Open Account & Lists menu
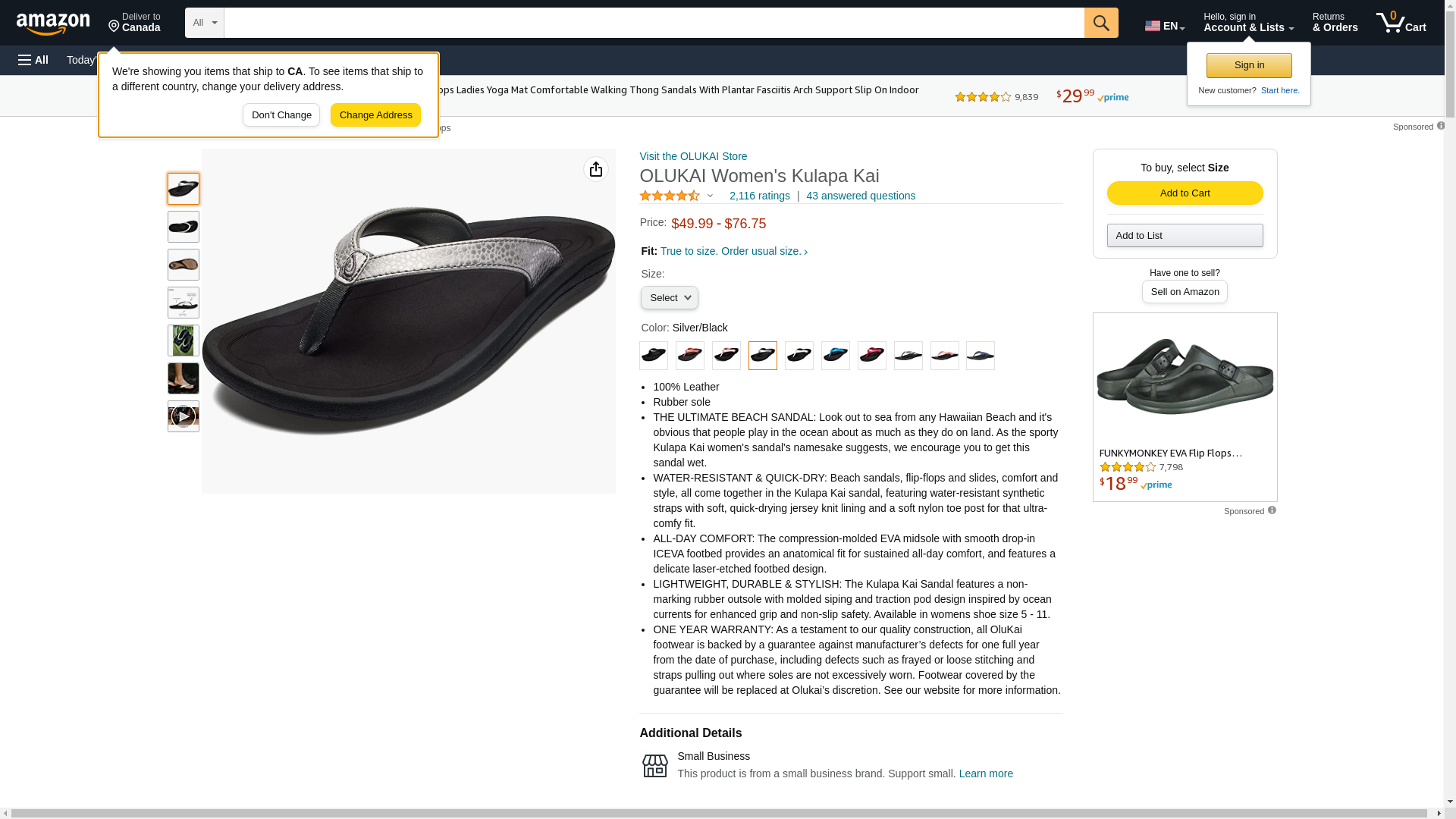Image resolution: width=1456 pixels, height=819 pixels. point(1248,23)
